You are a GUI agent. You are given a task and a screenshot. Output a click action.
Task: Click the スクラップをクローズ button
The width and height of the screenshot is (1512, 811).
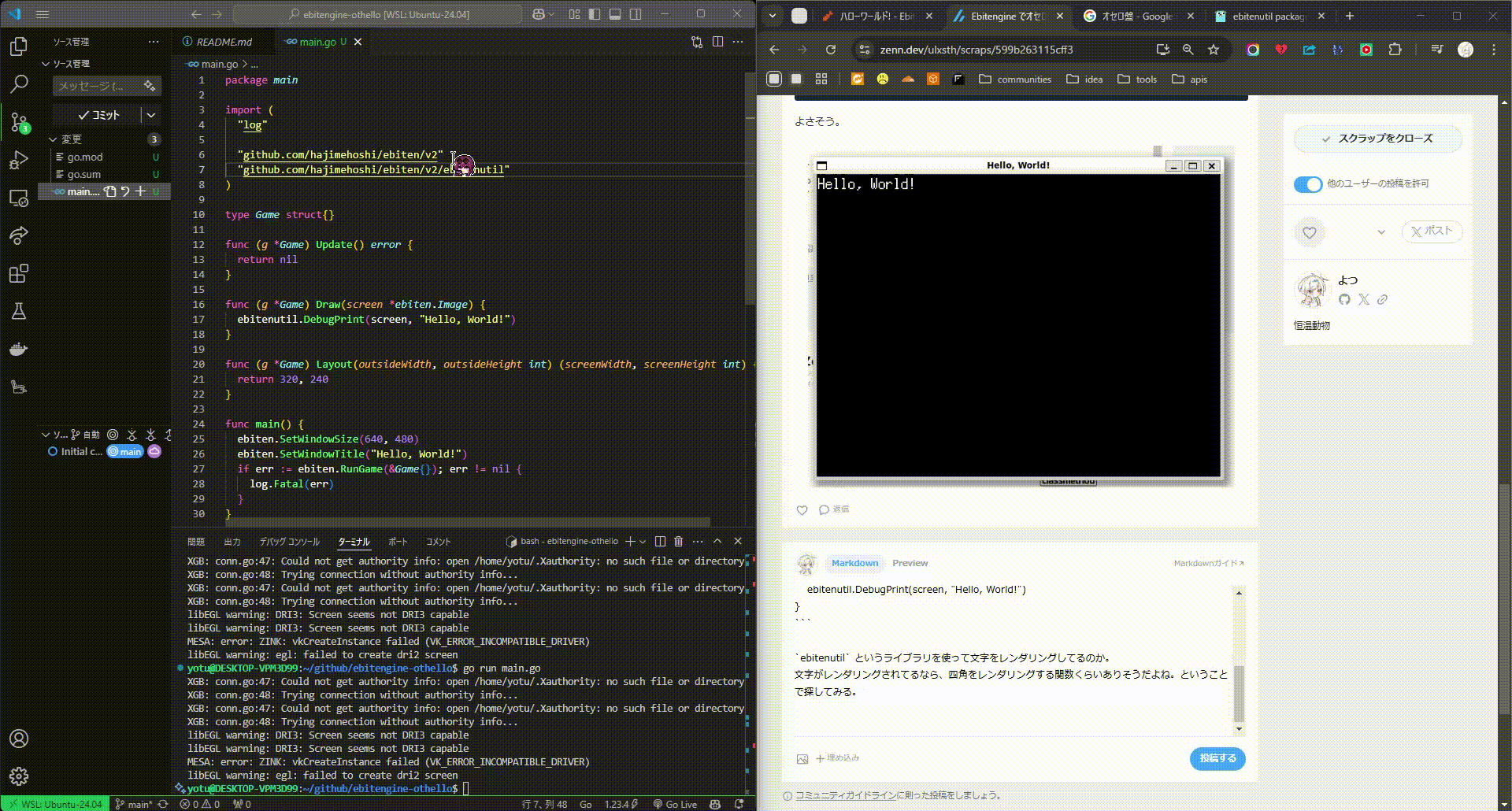(x=1377, y=139)
